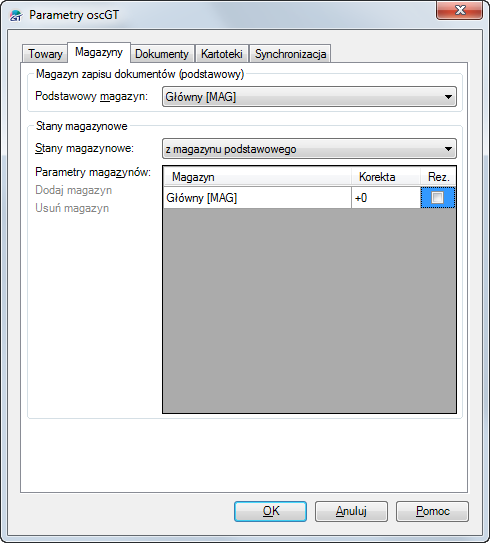
Task: Confirm with the OK button
Action: click(270, 511)
